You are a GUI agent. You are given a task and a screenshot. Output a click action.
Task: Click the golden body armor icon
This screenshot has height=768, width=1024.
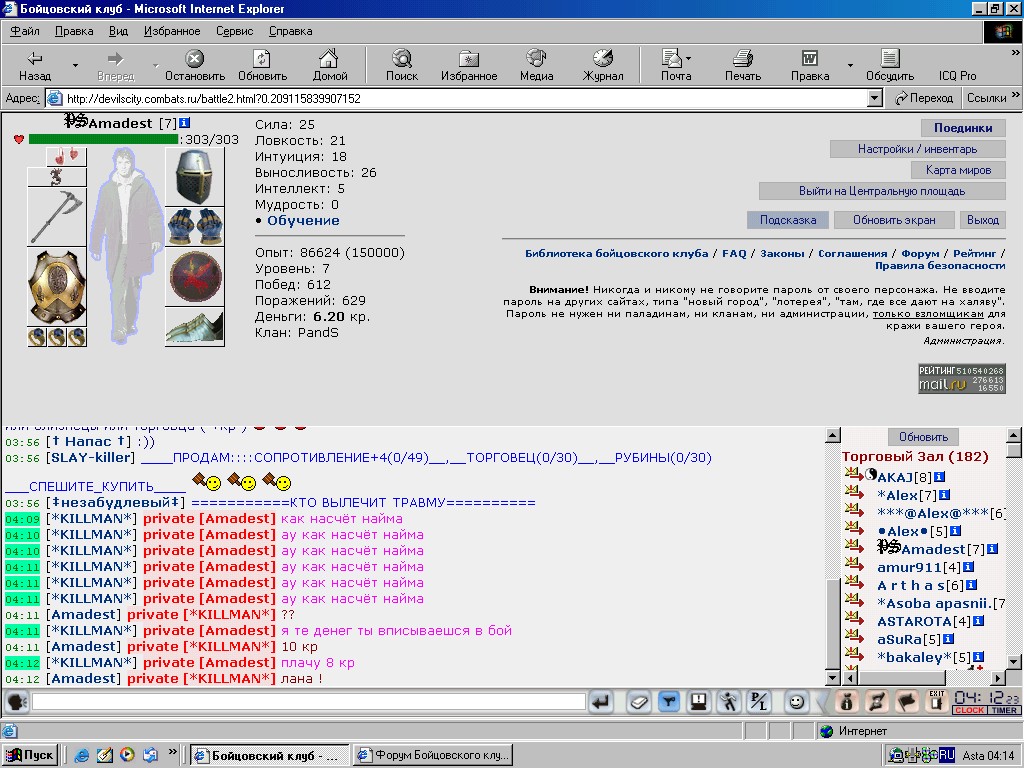pyautogui.click(x=57, y=286)
